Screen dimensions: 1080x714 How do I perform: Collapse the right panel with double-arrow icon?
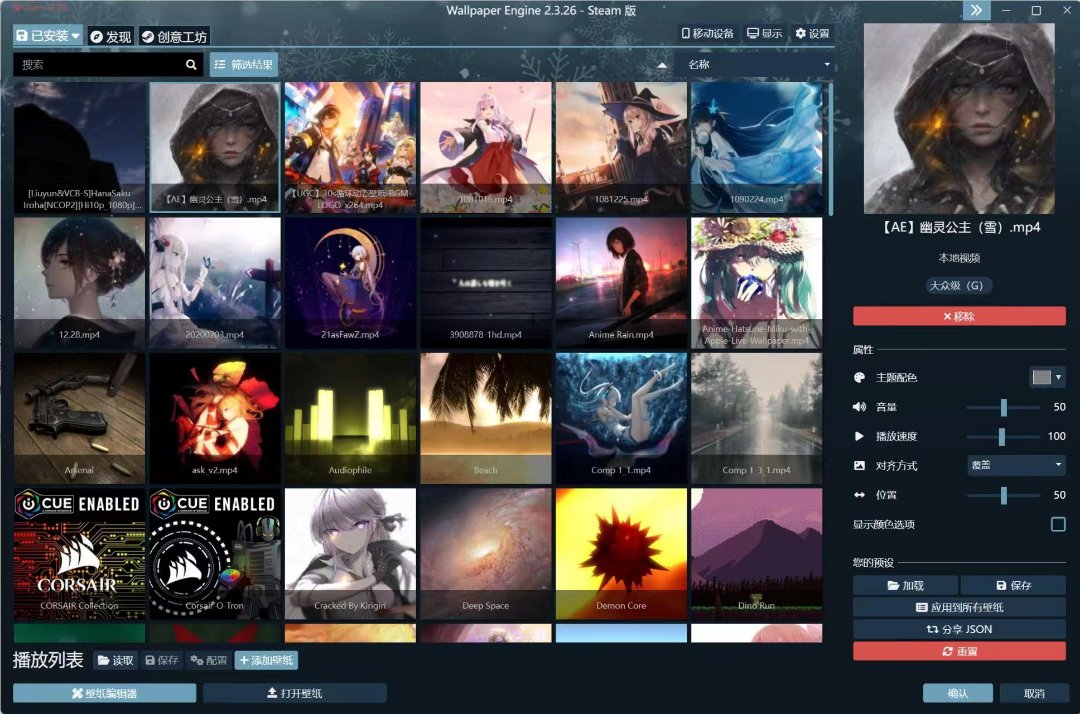coord(976,10)
